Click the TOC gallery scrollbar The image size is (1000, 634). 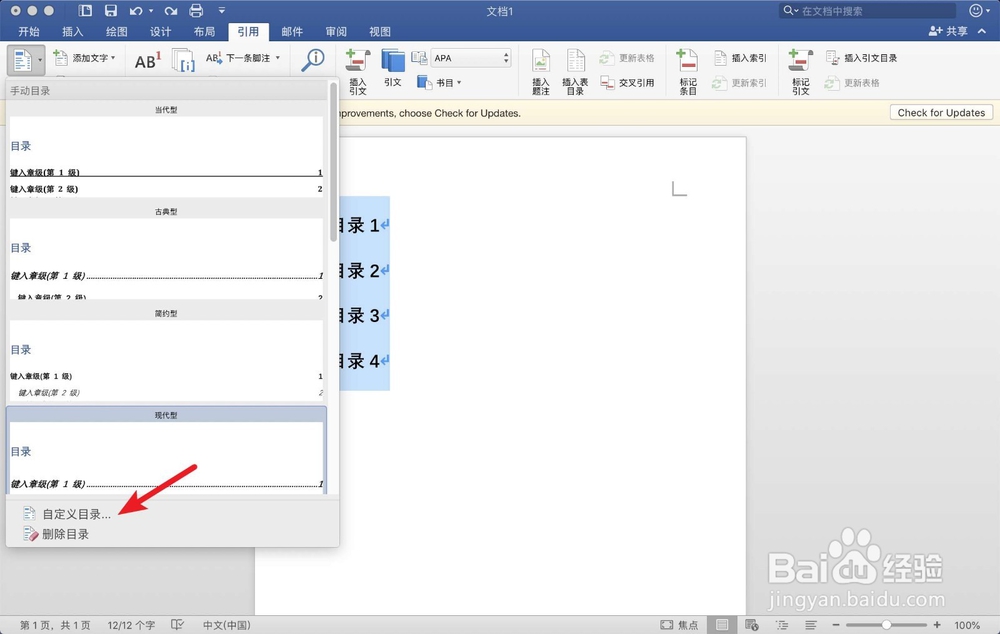[334, 163]
